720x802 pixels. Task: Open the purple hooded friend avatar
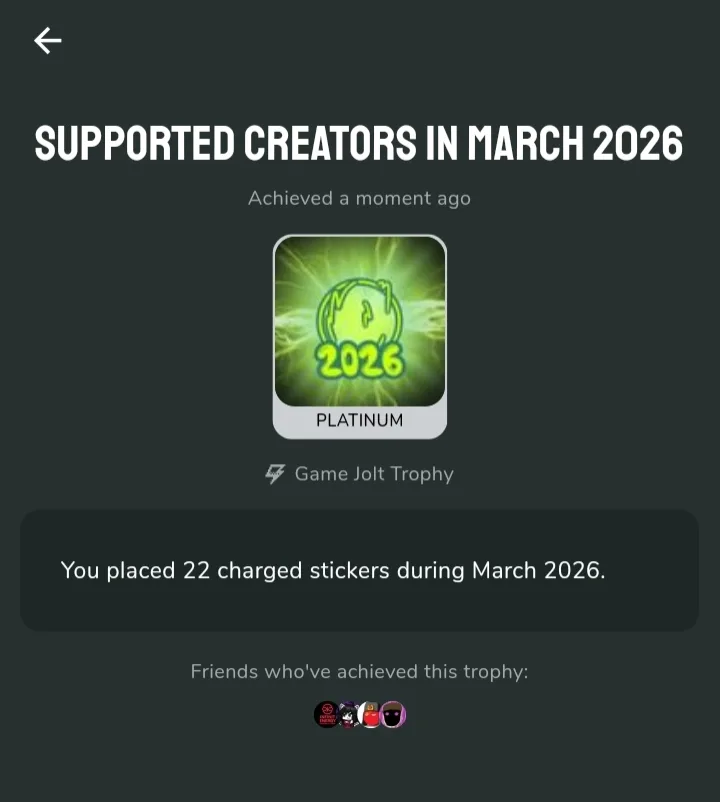click(393, 715)
